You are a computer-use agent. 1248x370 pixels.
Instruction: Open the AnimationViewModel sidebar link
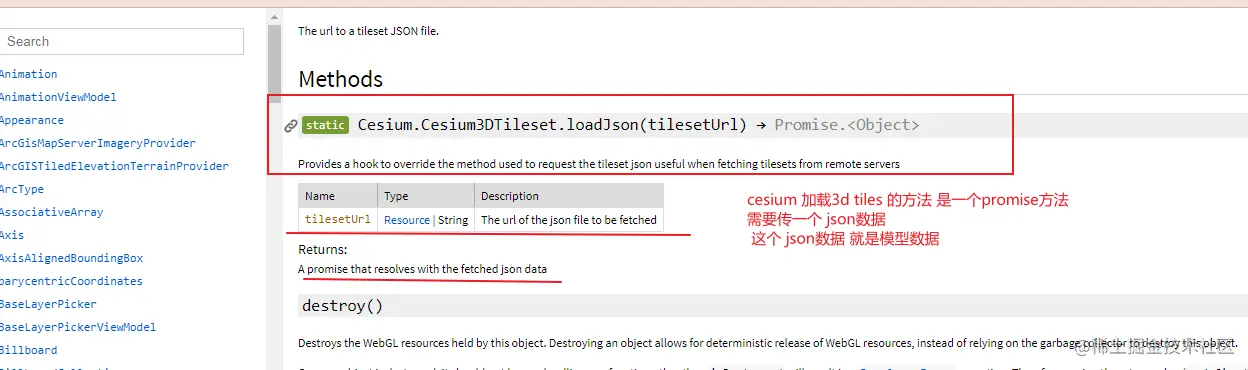coord(58,97)
